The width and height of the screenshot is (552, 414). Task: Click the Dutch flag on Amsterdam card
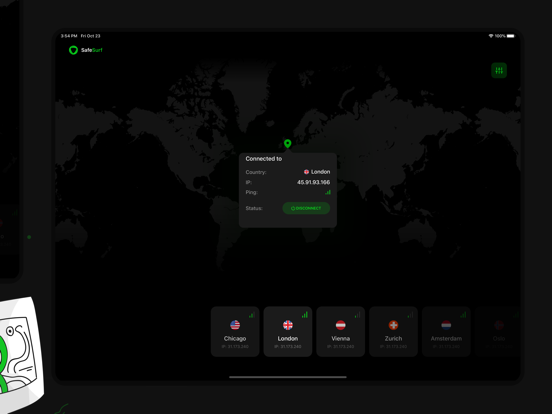point(446,325)
